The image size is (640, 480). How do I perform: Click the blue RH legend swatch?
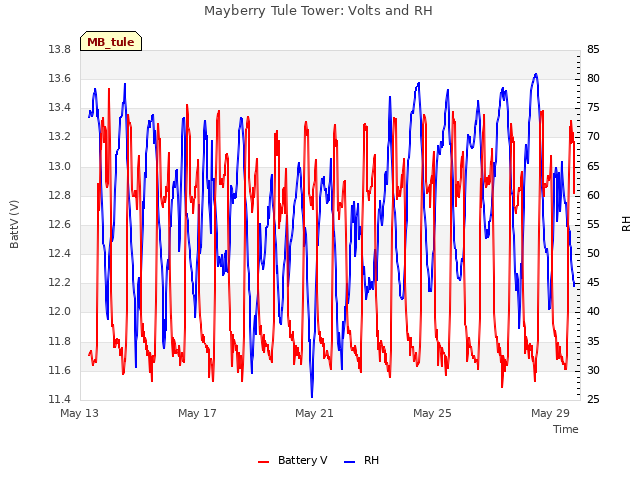tap(350, 462)
